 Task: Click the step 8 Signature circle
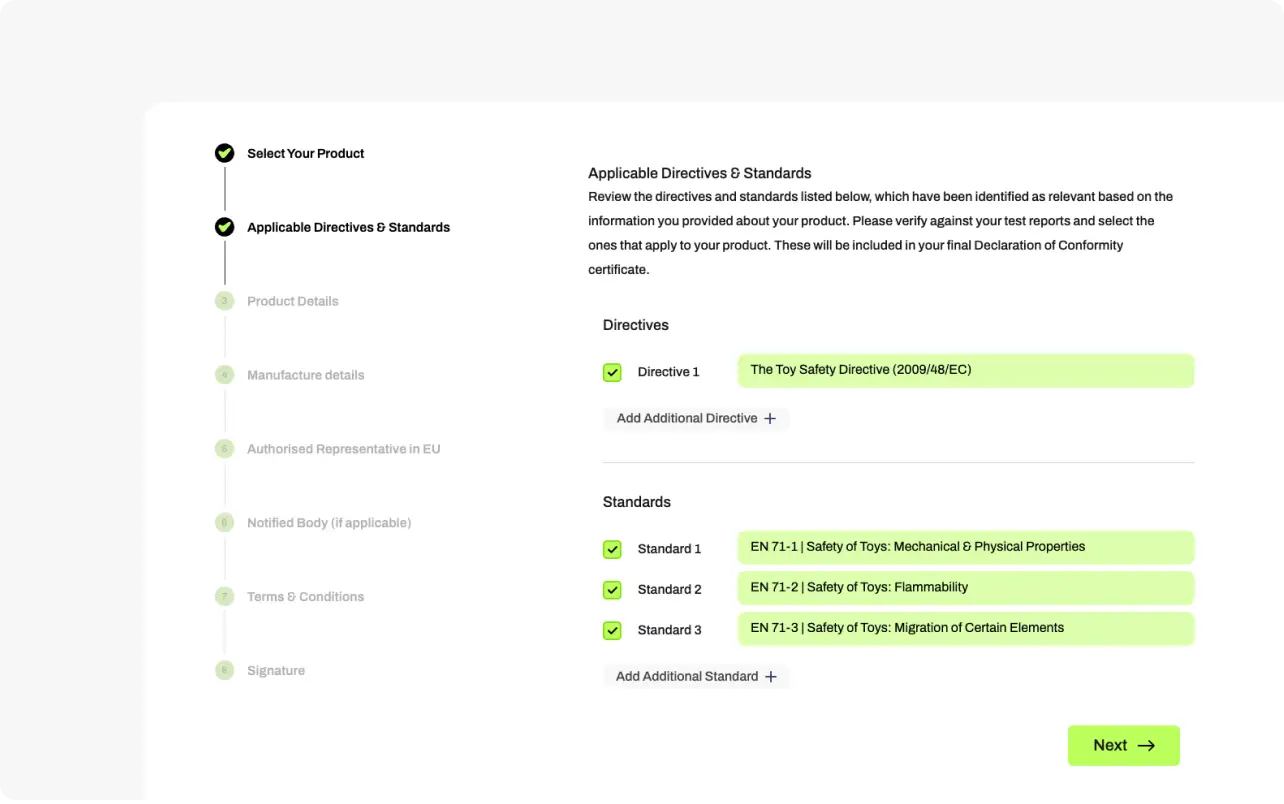(225, 671)
